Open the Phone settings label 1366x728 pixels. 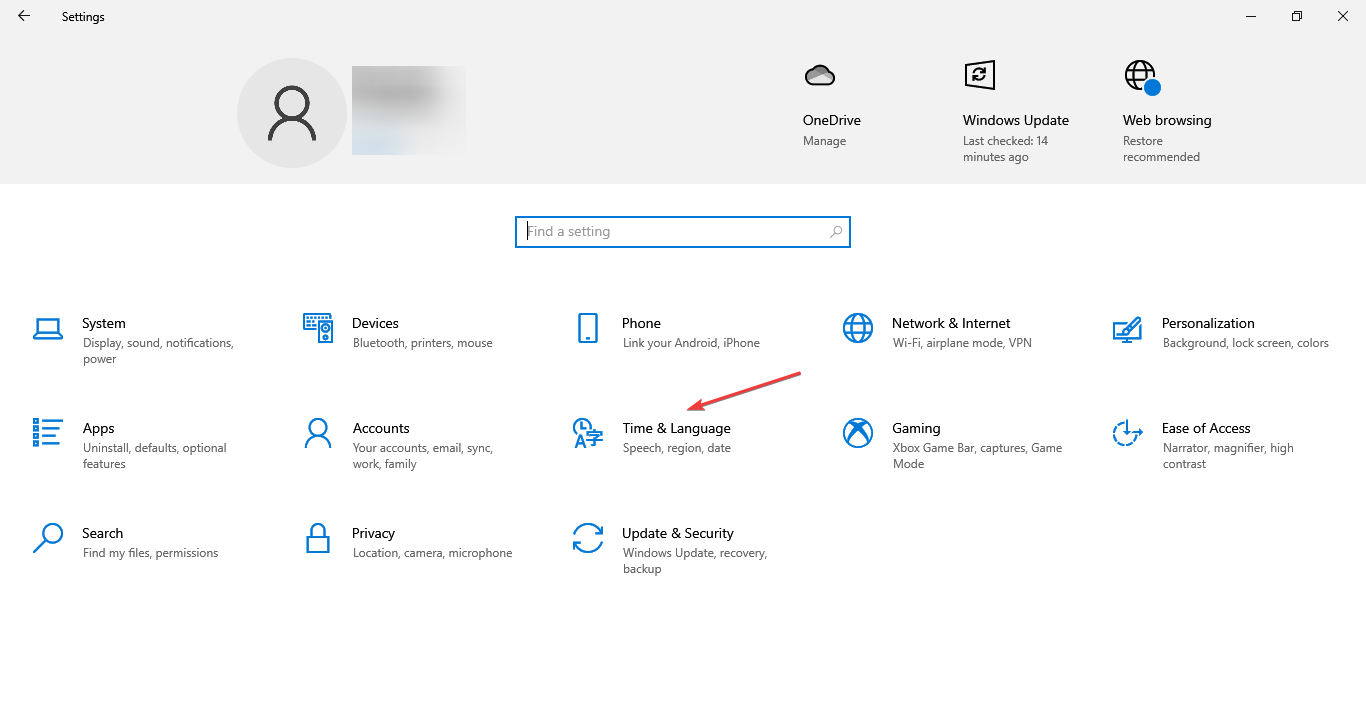[641, 323]
